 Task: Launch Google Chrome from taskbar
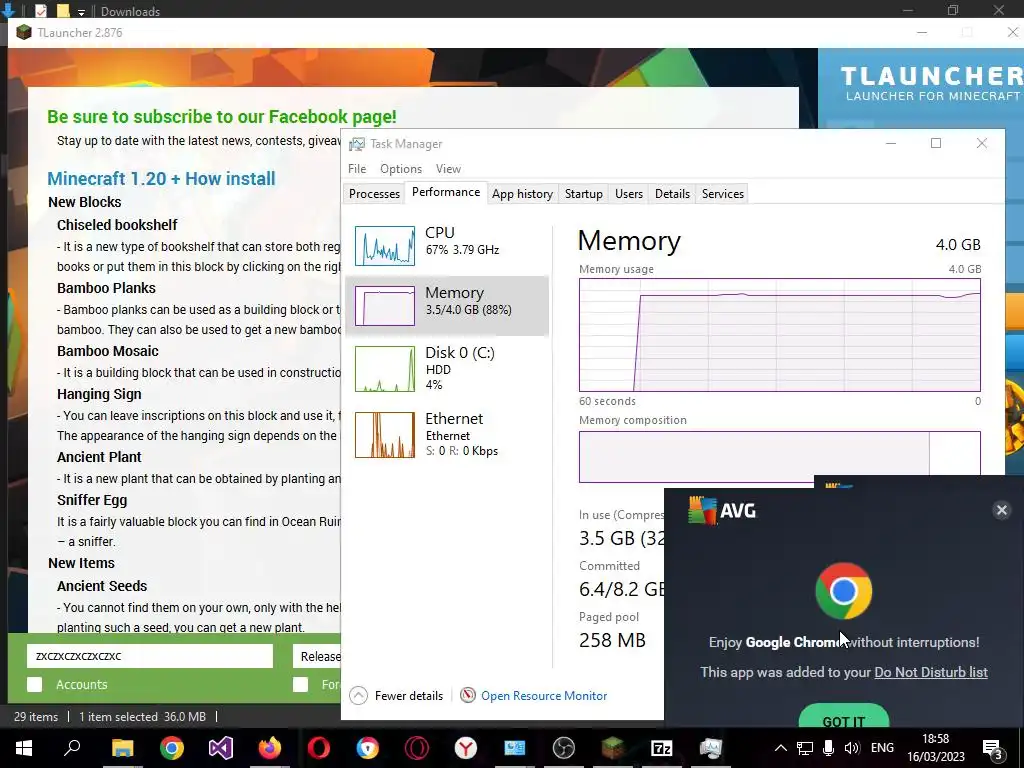(x=172, y=748)
